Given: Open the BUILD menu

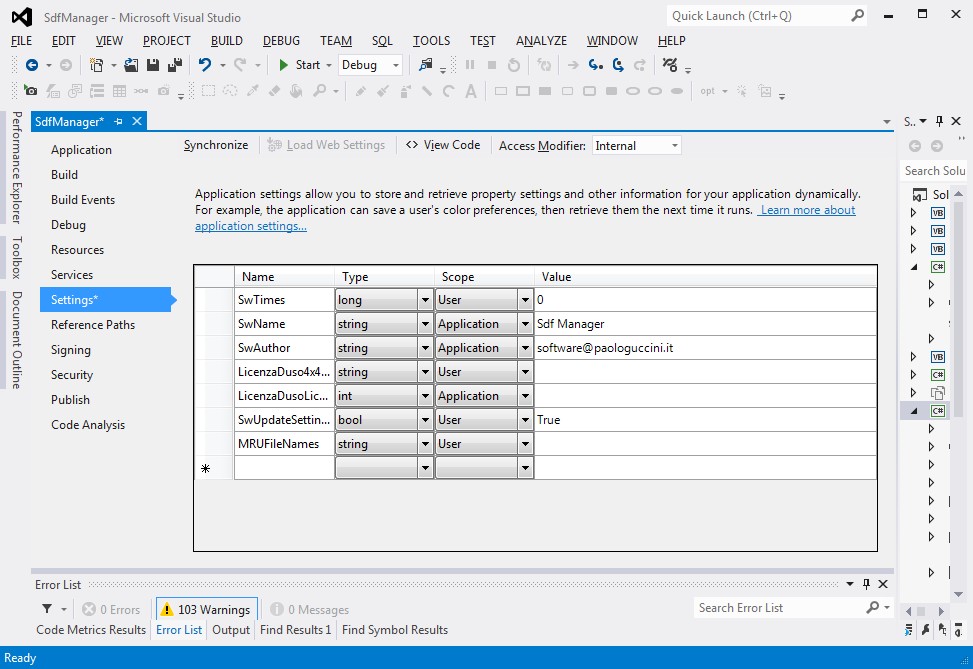Looking at the screenshot, I should [226, 41].
